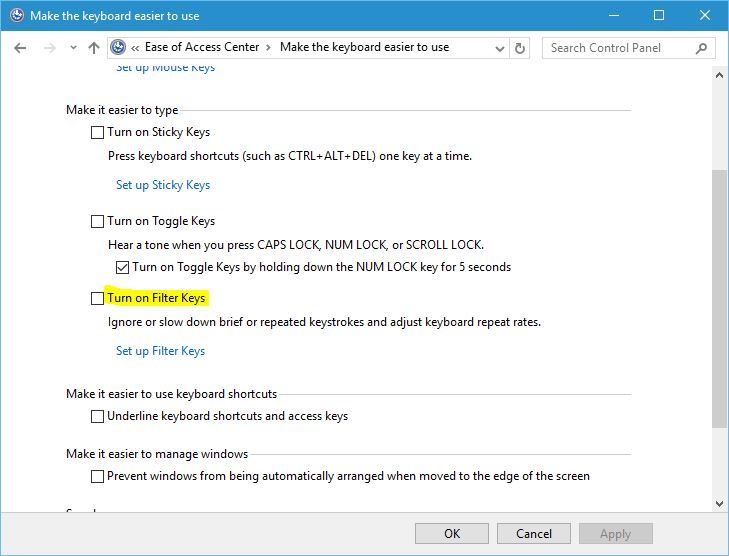
Task: Uncheck Toggle Keys NUM LOCK hold option
Action: (x=122, y=267)
